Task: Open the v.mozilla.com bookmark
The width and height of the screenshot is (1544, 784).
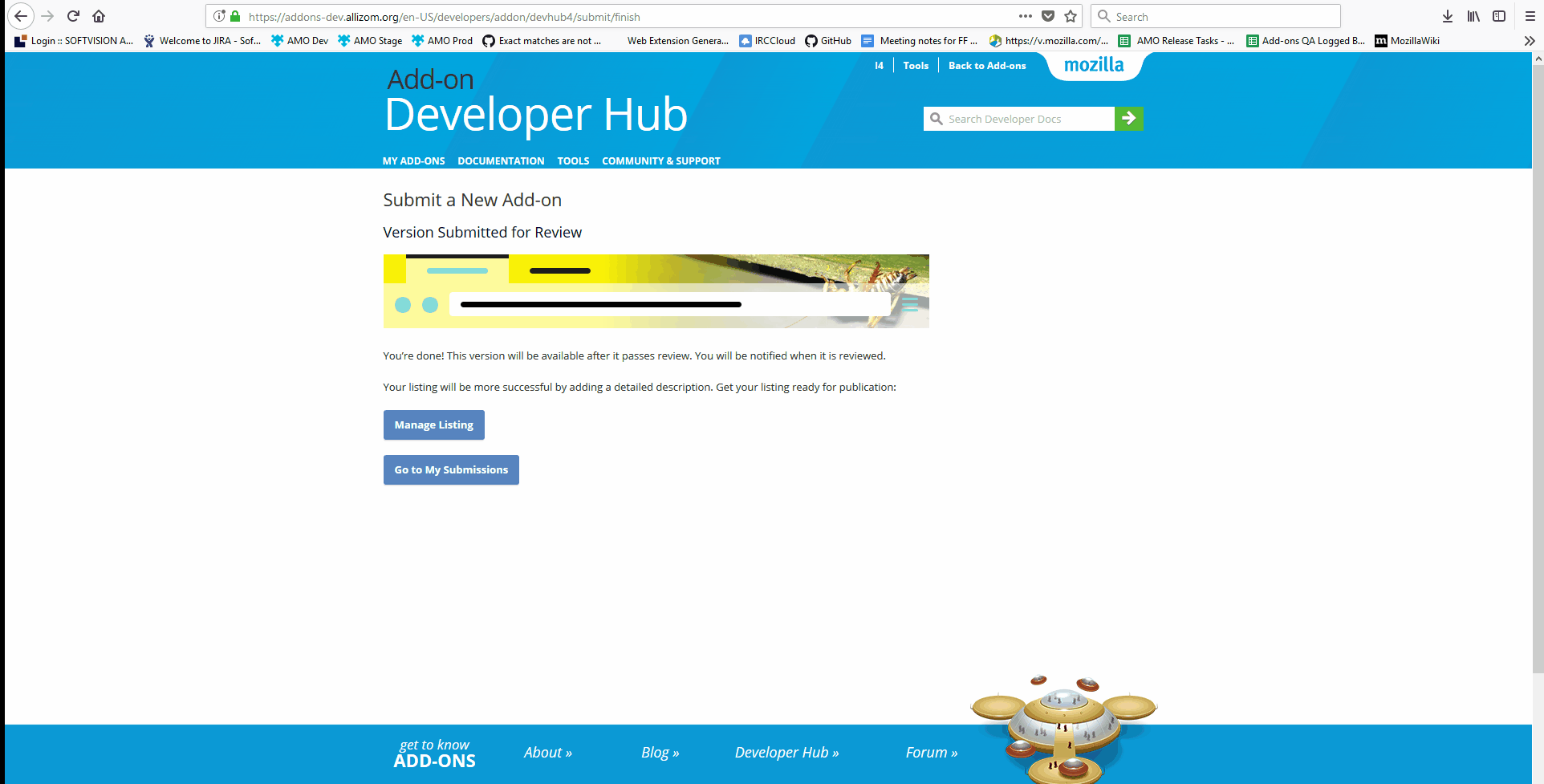Action: click(x=1049, y=41)
